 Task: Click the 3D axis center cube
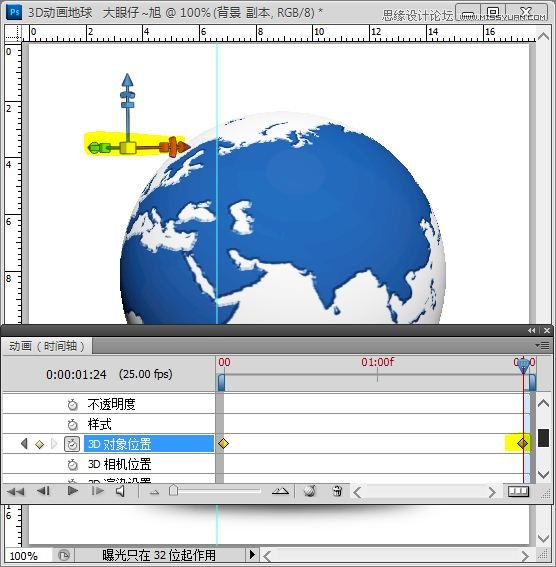pyautogui.click(x=128, y=148)
